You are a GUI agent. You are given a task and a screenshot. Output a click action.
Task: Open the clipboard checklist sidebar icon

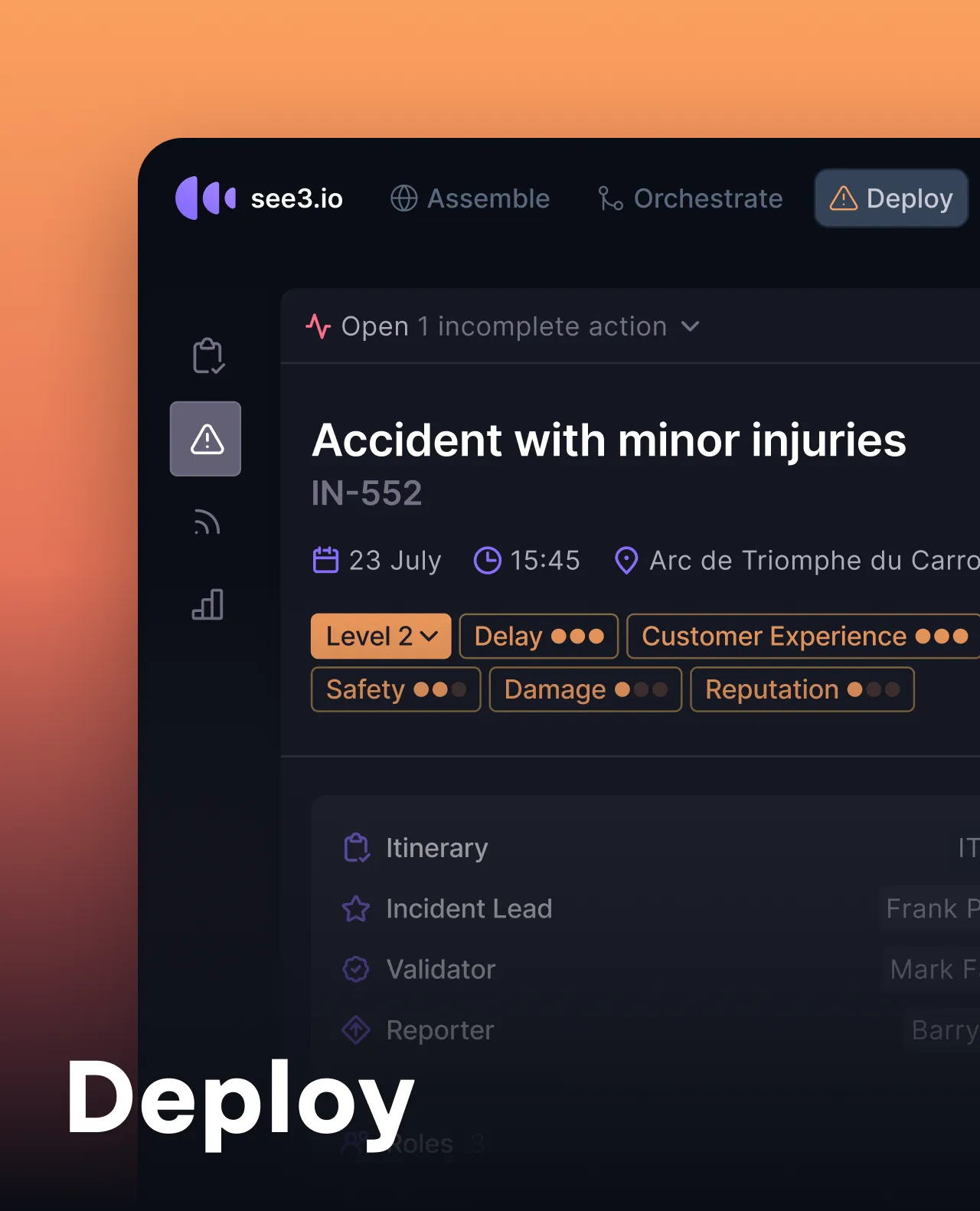(x=207, y=356)
